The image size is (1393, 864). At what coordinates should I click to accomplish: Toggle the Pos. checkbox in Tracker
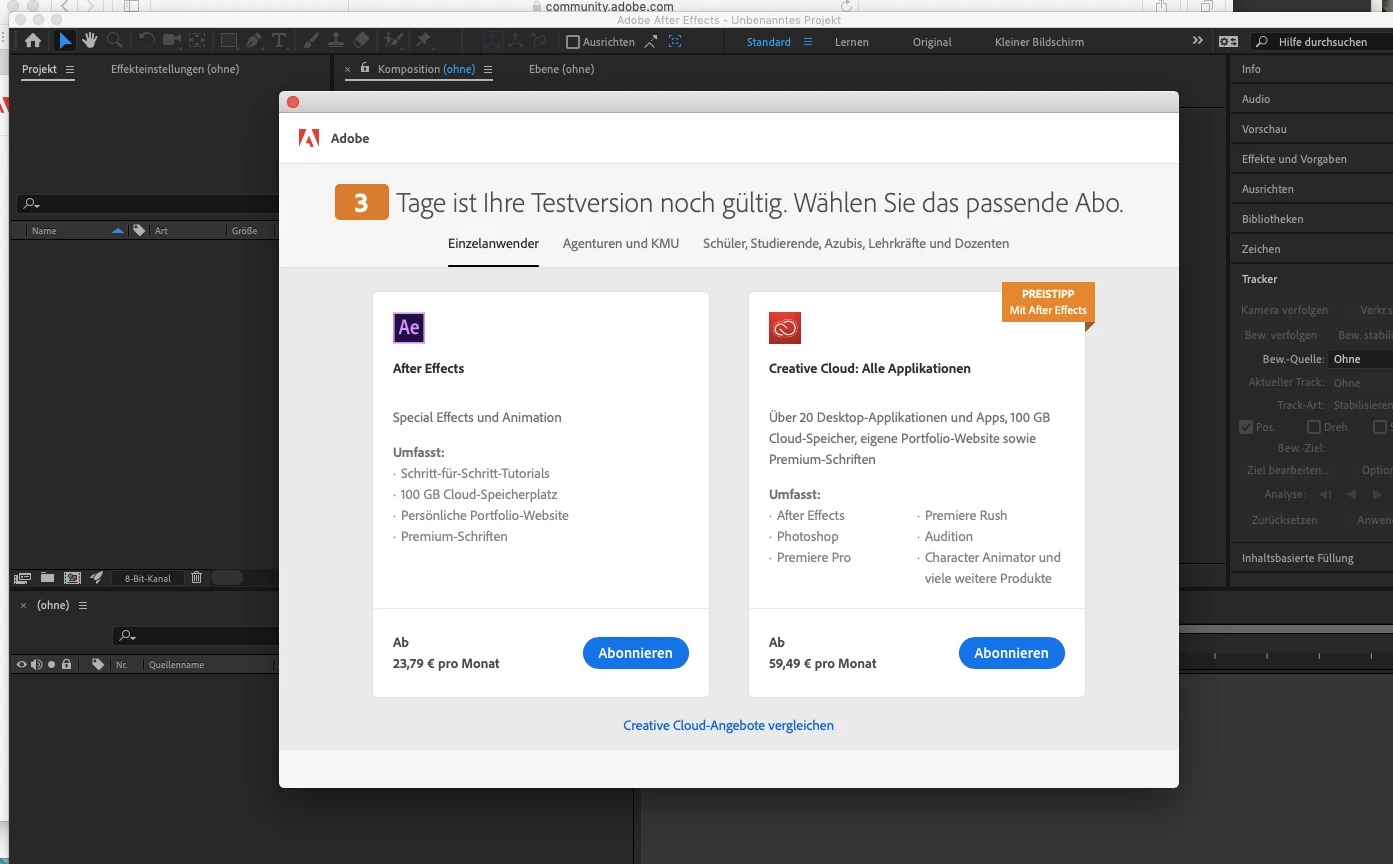[1246, 427]
